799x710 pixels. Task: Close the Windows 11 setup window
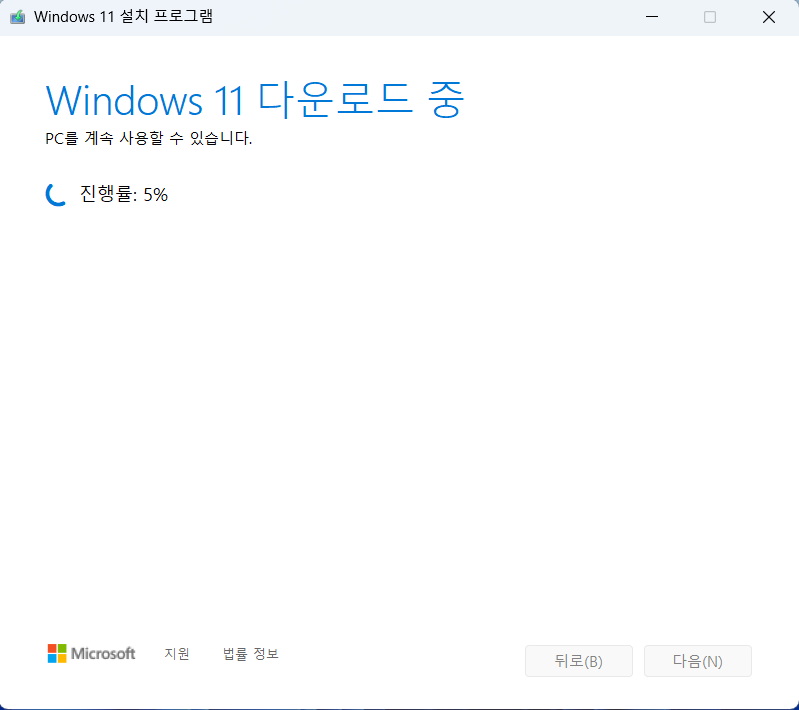768,17
